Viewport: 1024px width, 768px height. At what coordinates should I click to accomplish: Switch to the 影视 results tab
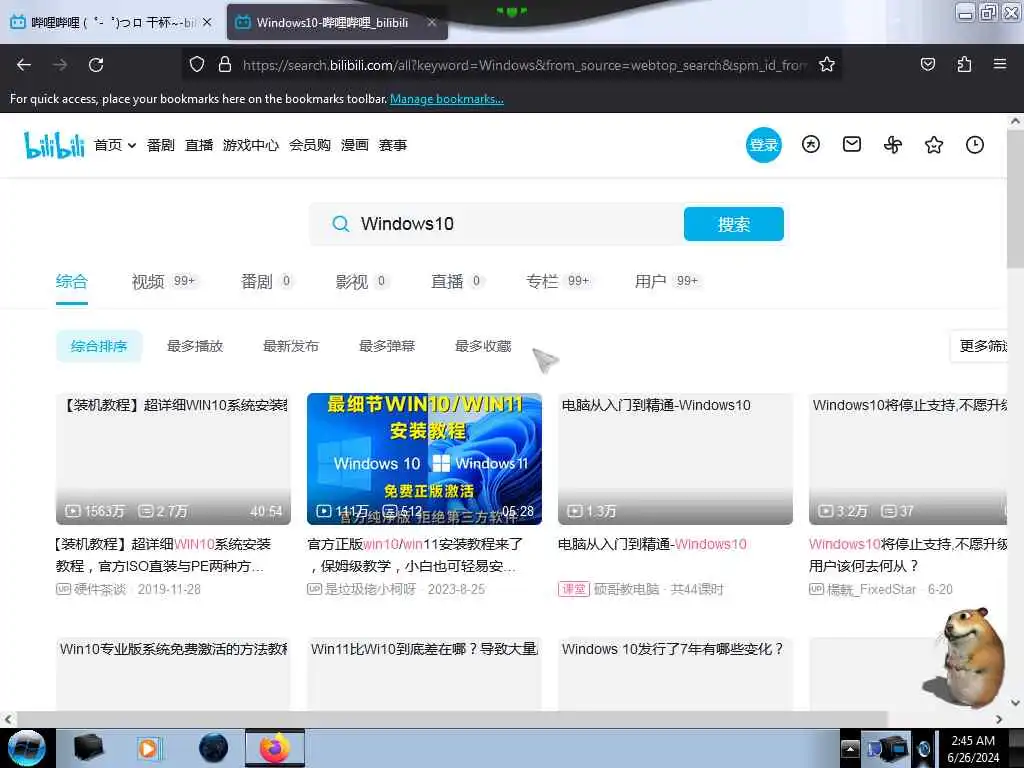361,281
